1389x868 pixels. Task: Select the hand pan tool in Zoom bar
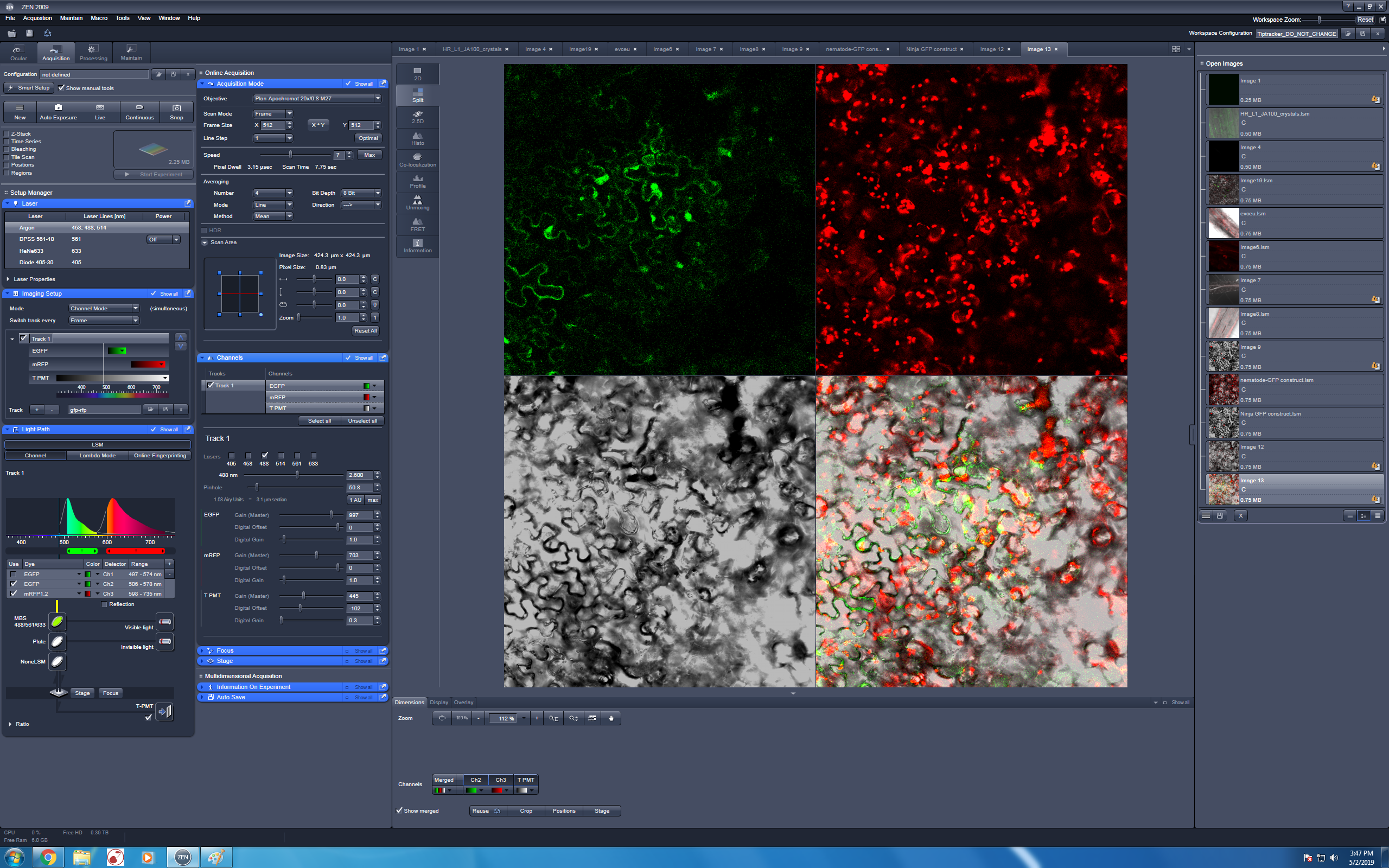pyautogui.click(x=611, y=718)
